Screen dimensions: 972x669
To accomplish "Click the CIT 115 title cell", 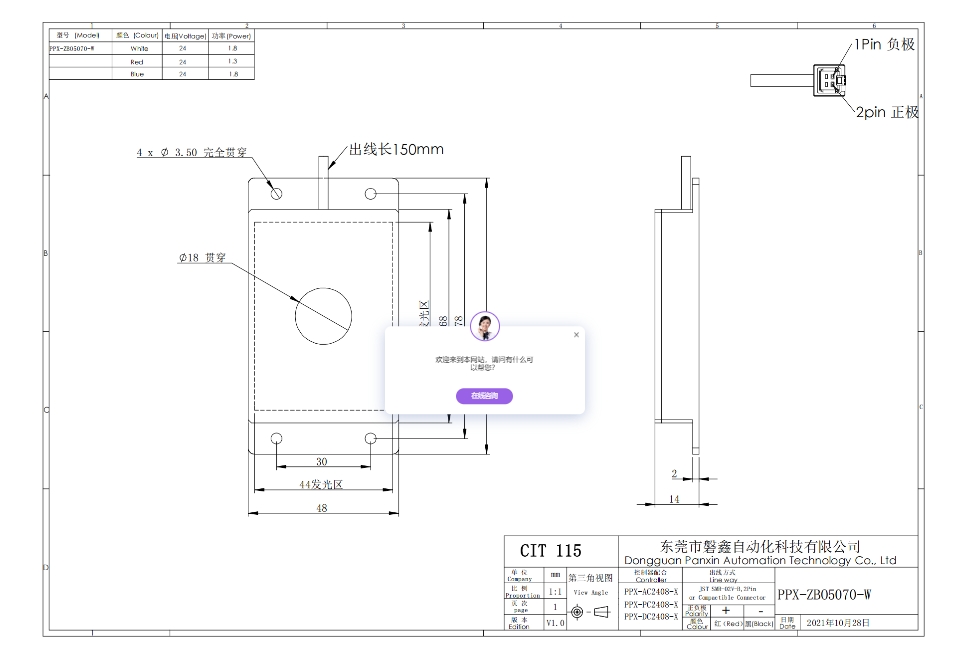I will (550, 551).
